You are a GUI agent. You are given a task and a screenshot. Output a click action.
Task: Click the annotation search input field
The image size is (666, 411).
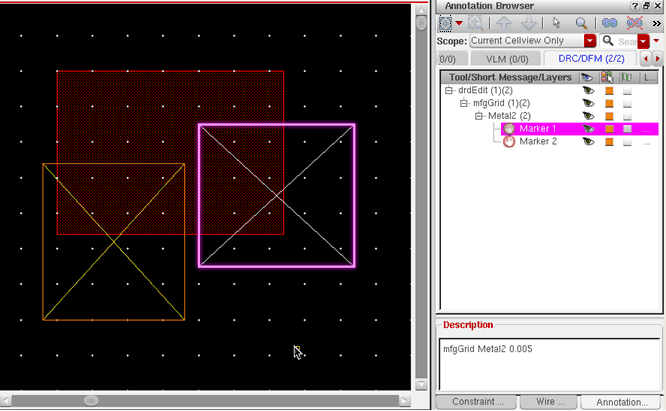tap(626, 41)
